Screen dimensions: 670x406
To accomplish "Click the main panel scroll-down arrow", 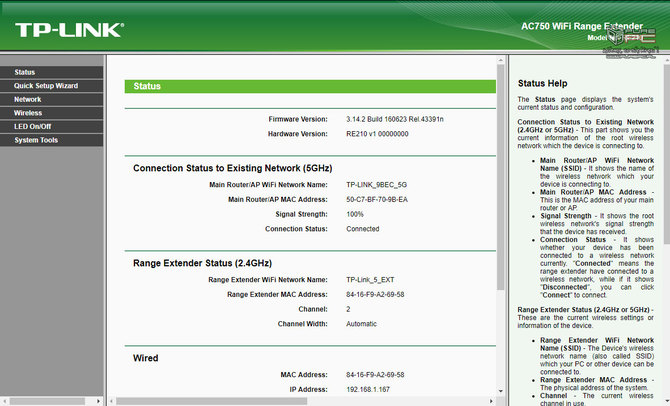I will coord(501,391).
